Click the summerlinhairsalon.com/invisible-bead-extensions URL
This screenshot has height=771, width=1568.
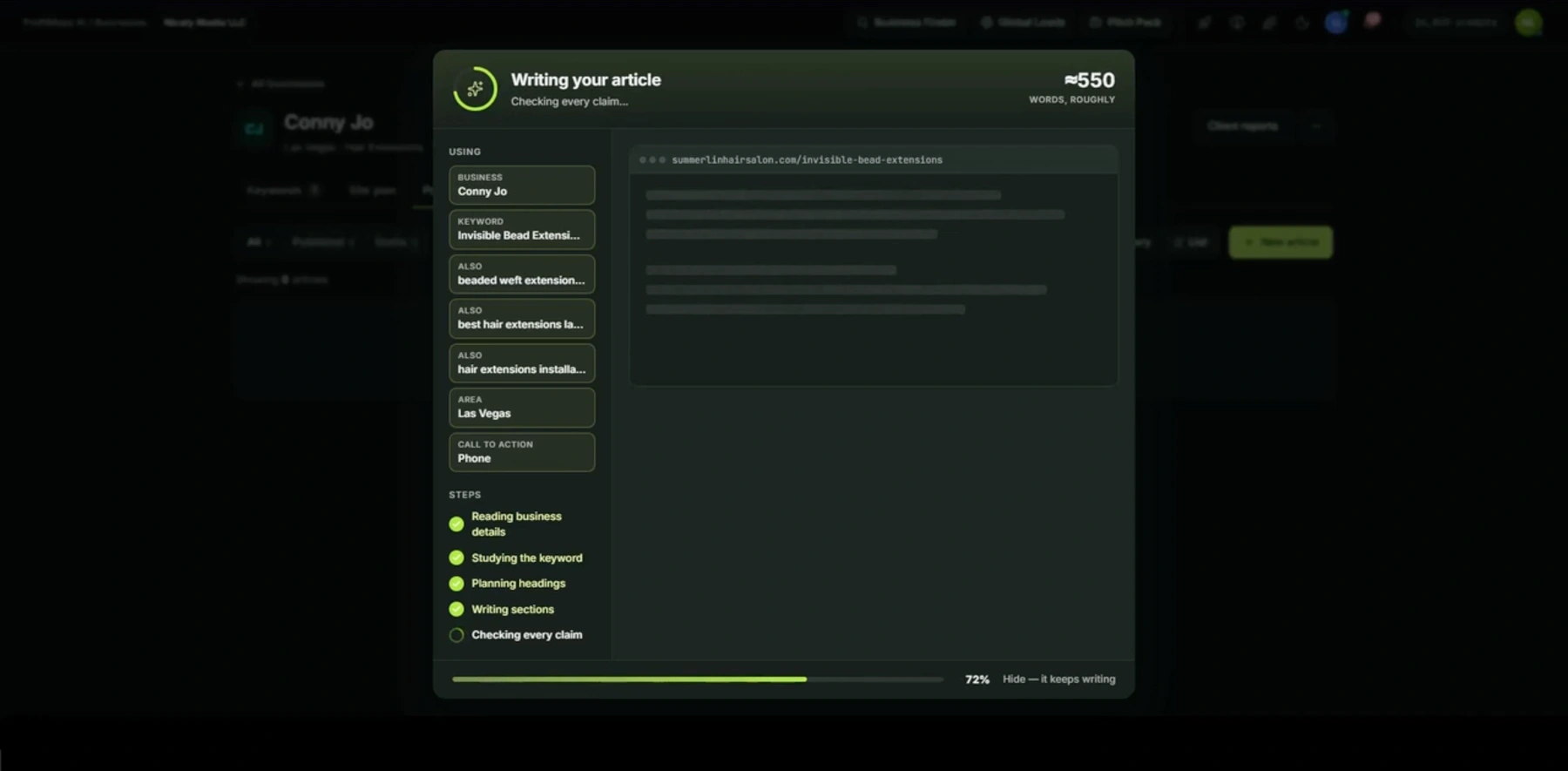click(807, 160)
